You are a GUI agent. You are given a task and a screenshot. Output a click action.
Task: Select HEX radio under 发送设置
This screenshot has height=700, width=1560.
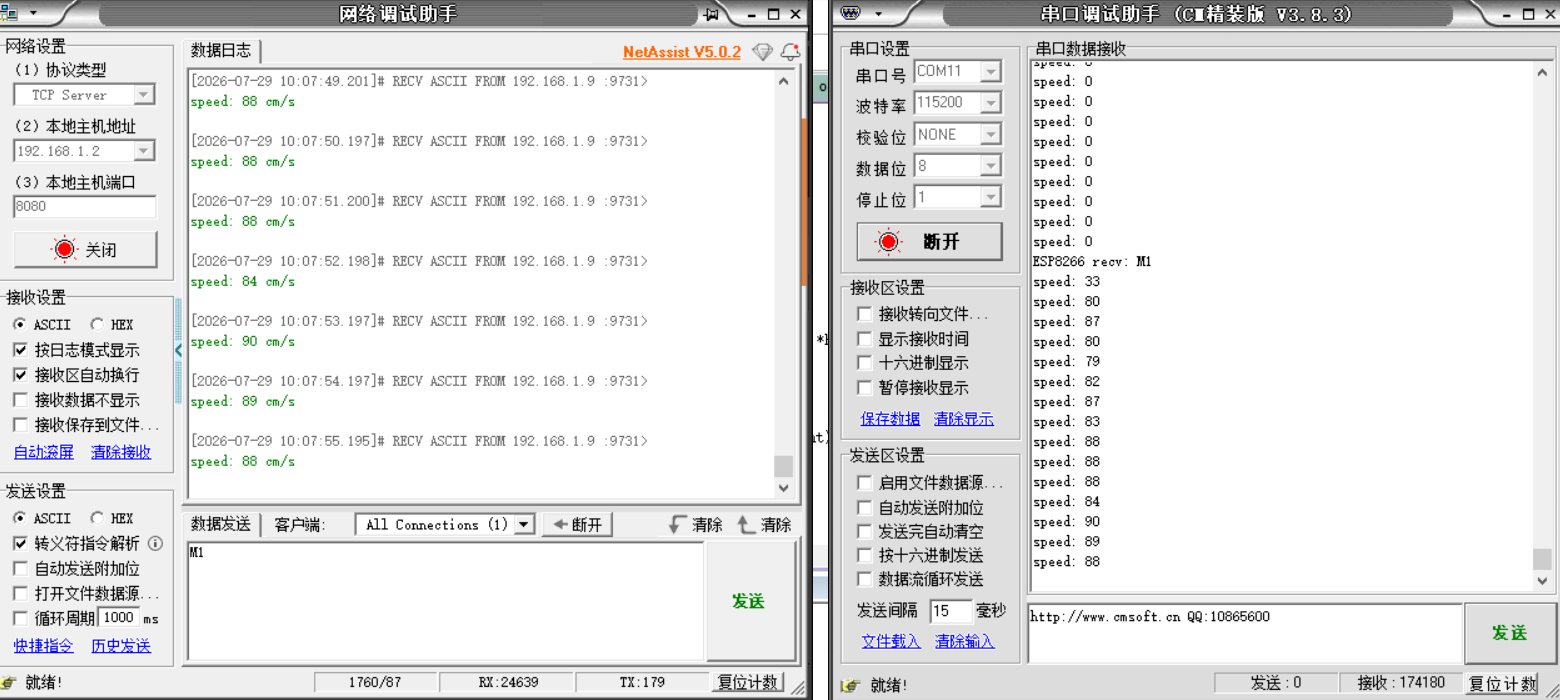[97, 519]
